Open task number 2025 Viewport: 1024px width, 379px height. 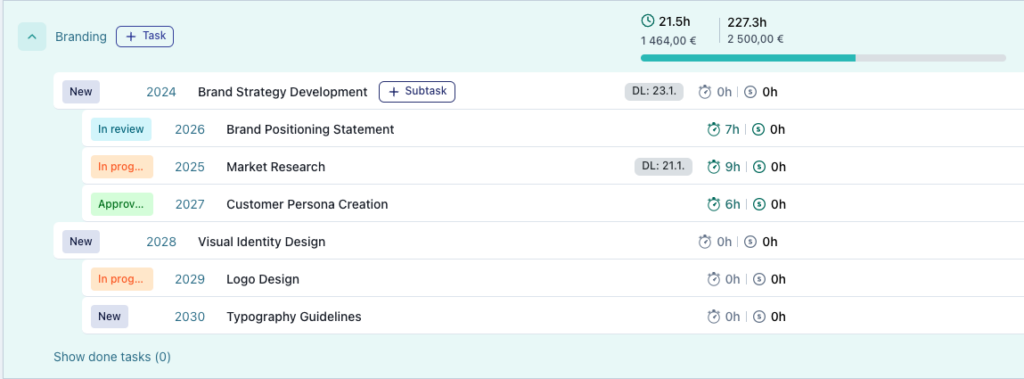point(189,167)
